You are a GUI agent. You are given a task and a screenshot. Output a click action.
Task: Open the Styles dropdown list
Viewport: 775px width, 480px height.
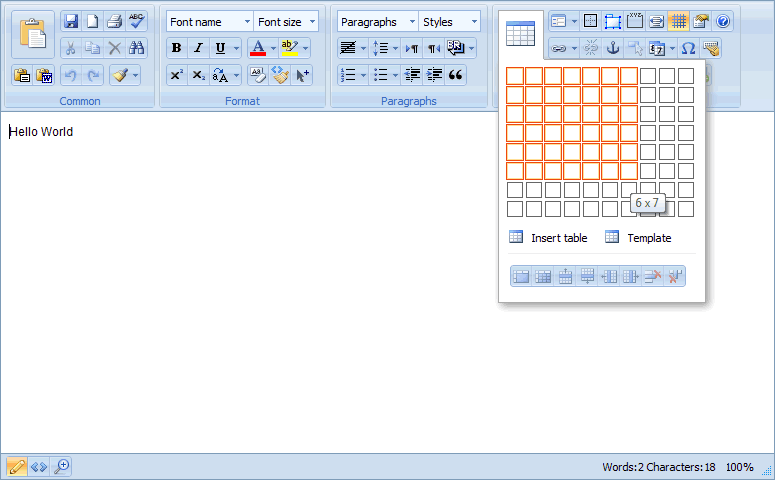tap(447, 22)
